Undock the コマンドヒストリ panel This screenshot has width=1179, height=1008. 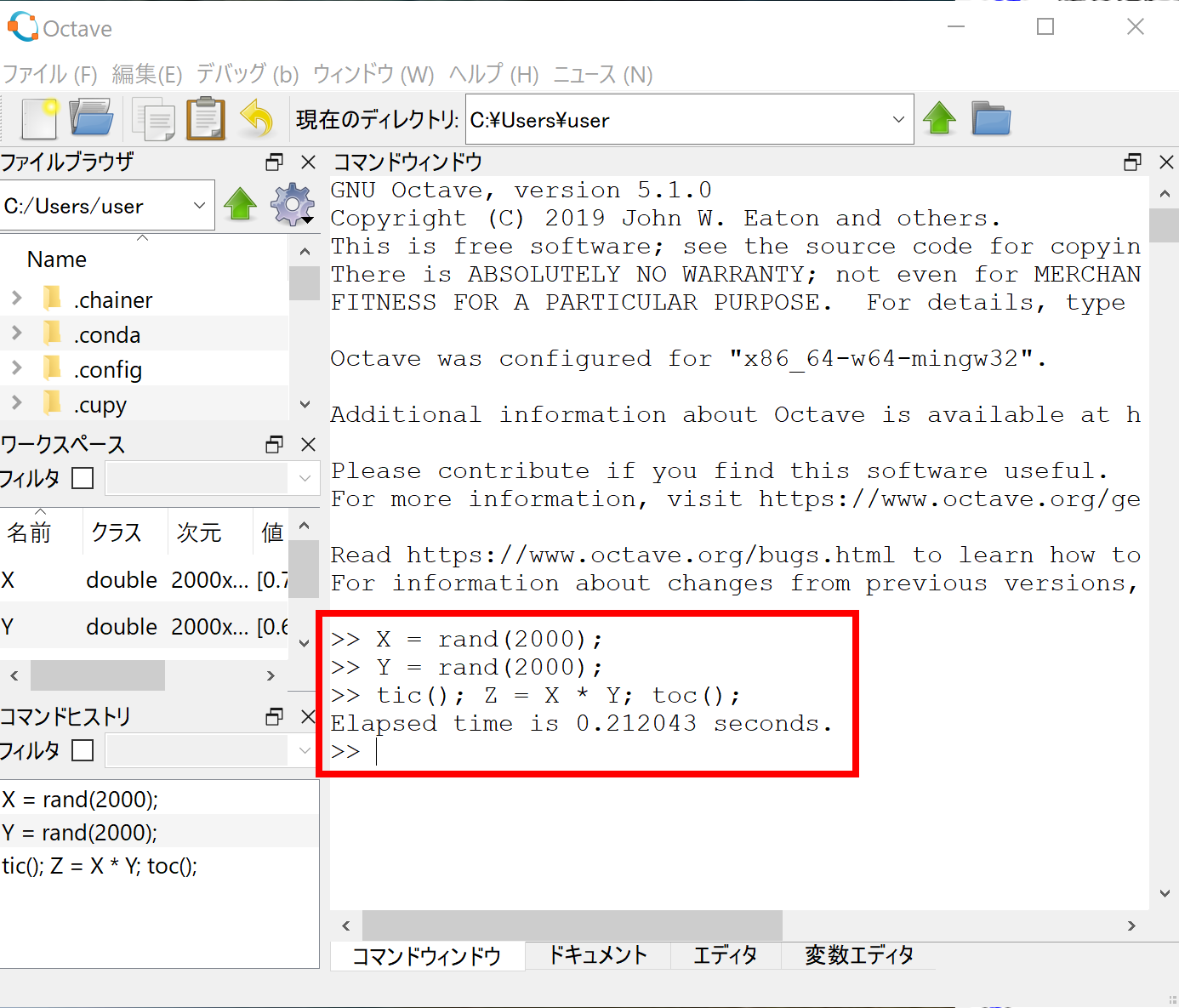[x=274, y=717]
